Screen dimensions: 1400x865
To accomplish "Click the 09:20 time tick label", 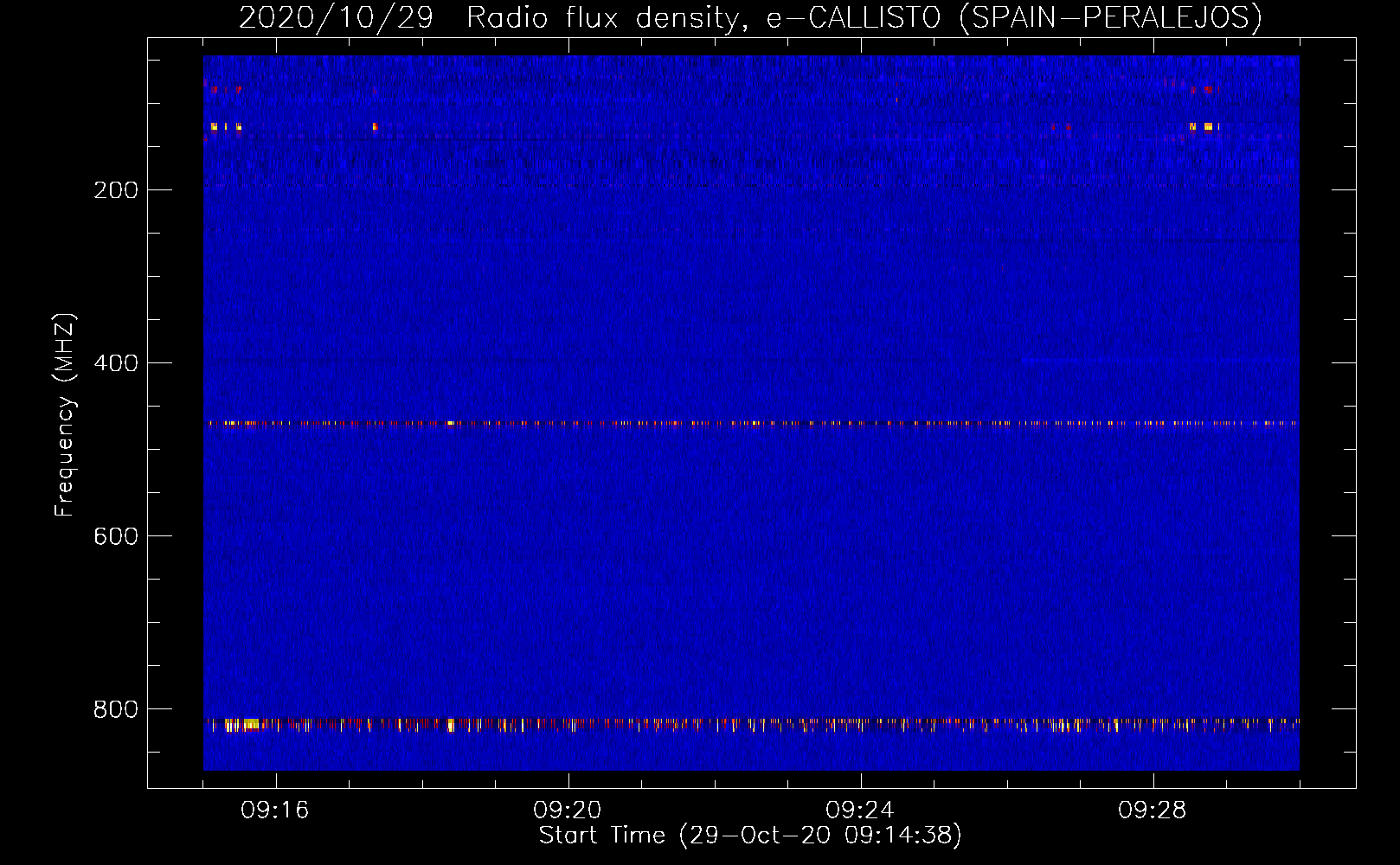I will 568,811.
